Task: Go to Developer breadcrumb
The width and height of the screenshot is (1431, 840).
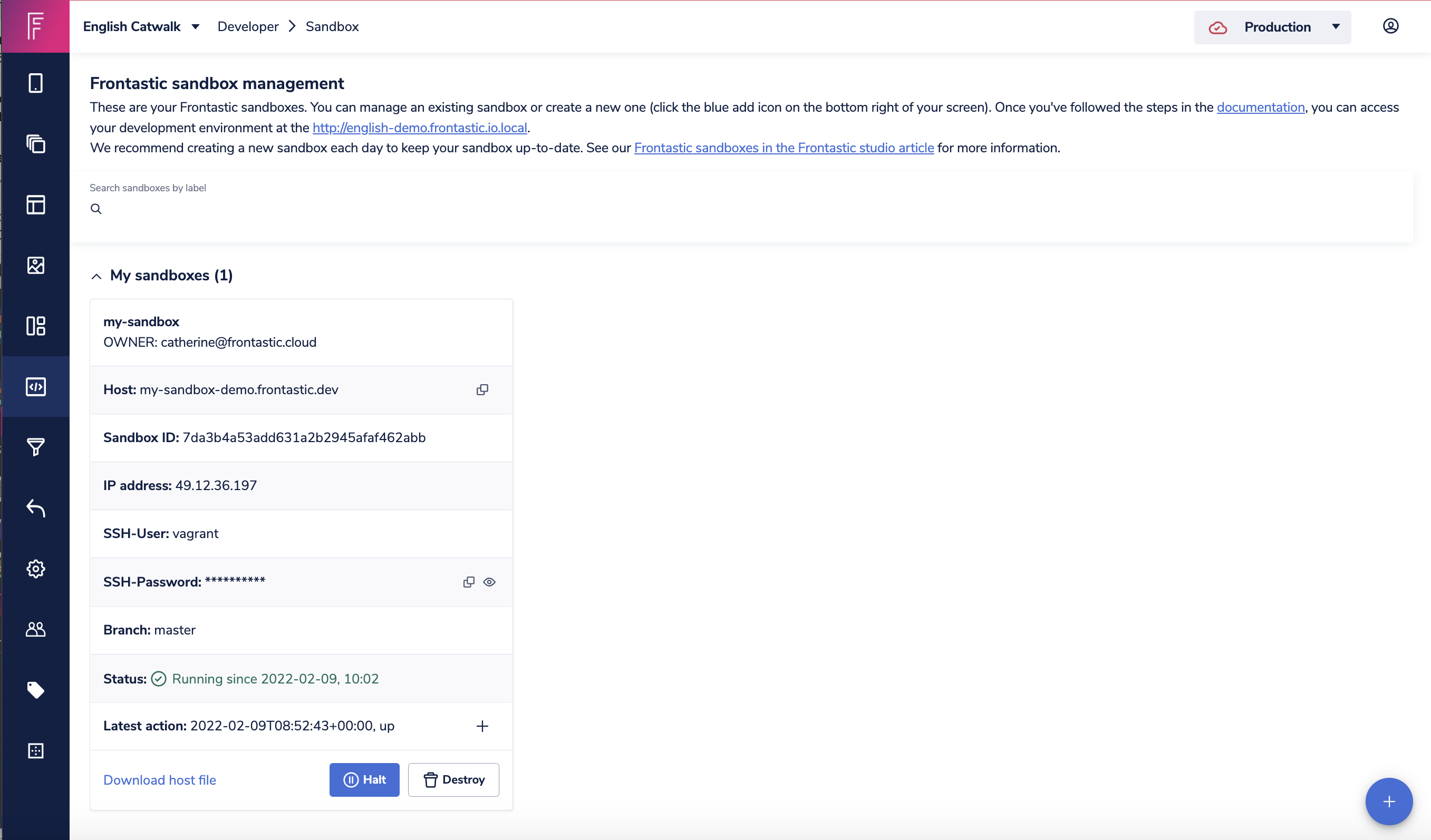Action: (x=248, y=26)
